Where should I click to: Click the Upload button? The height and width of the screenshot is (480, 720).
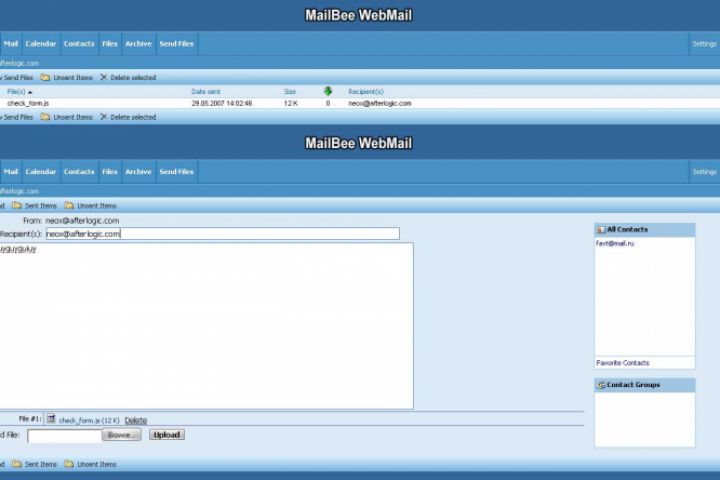(167, 435)
